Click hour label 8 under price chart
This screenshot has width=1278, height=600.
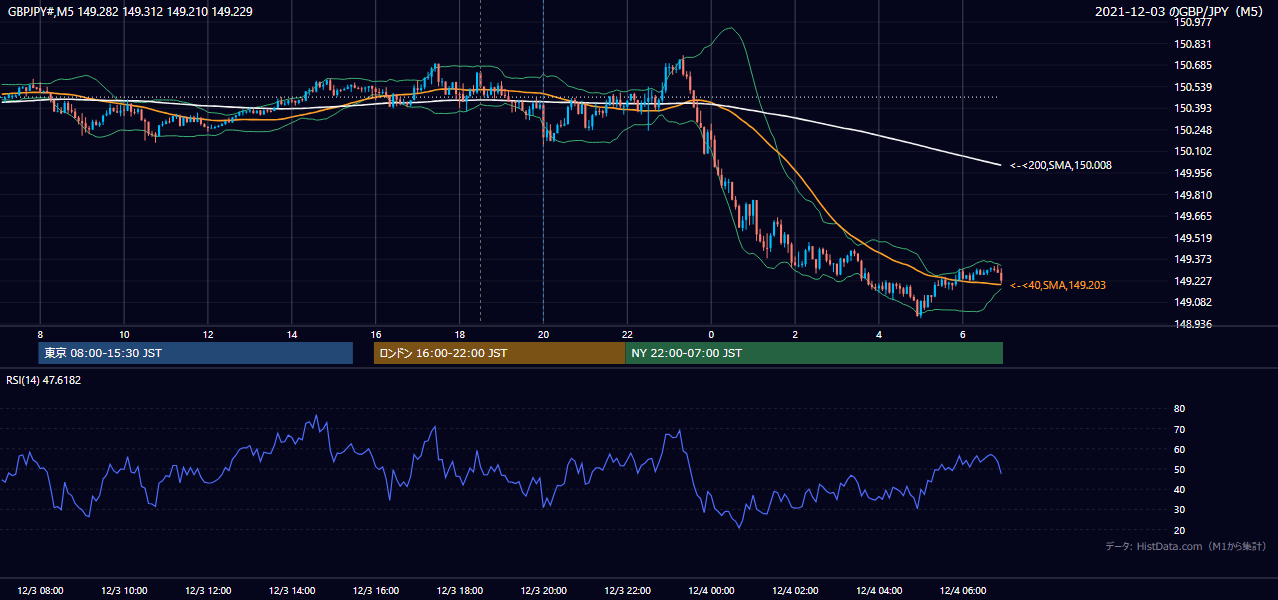(40, 334)
